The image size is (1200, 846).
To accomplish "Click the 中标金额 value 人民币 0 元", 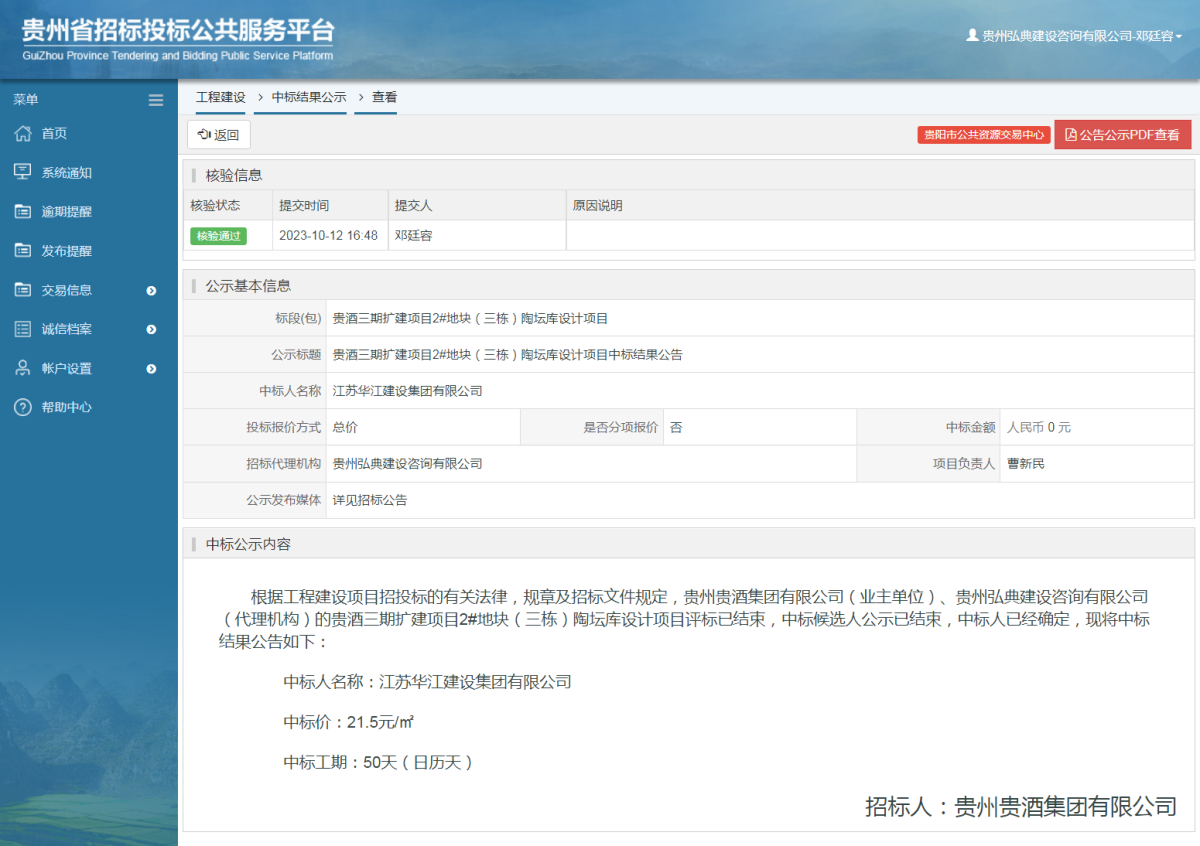I will pos(1039,427).
